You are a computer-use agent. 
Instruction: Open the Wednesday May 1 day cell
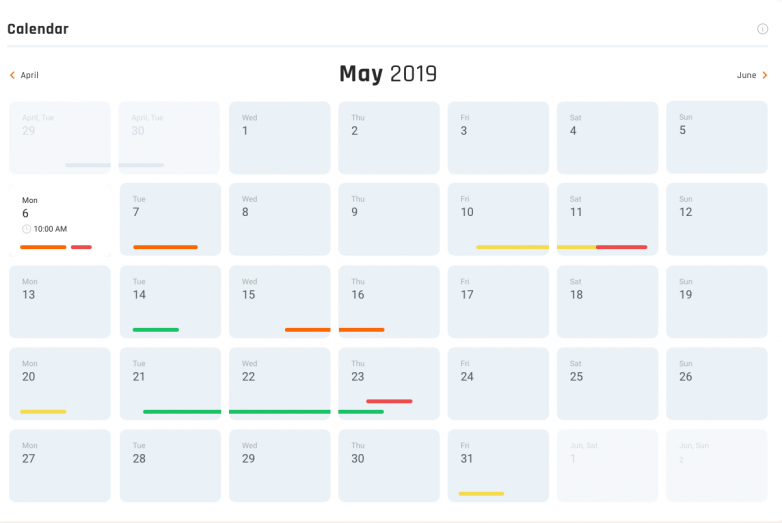point(279,138)
